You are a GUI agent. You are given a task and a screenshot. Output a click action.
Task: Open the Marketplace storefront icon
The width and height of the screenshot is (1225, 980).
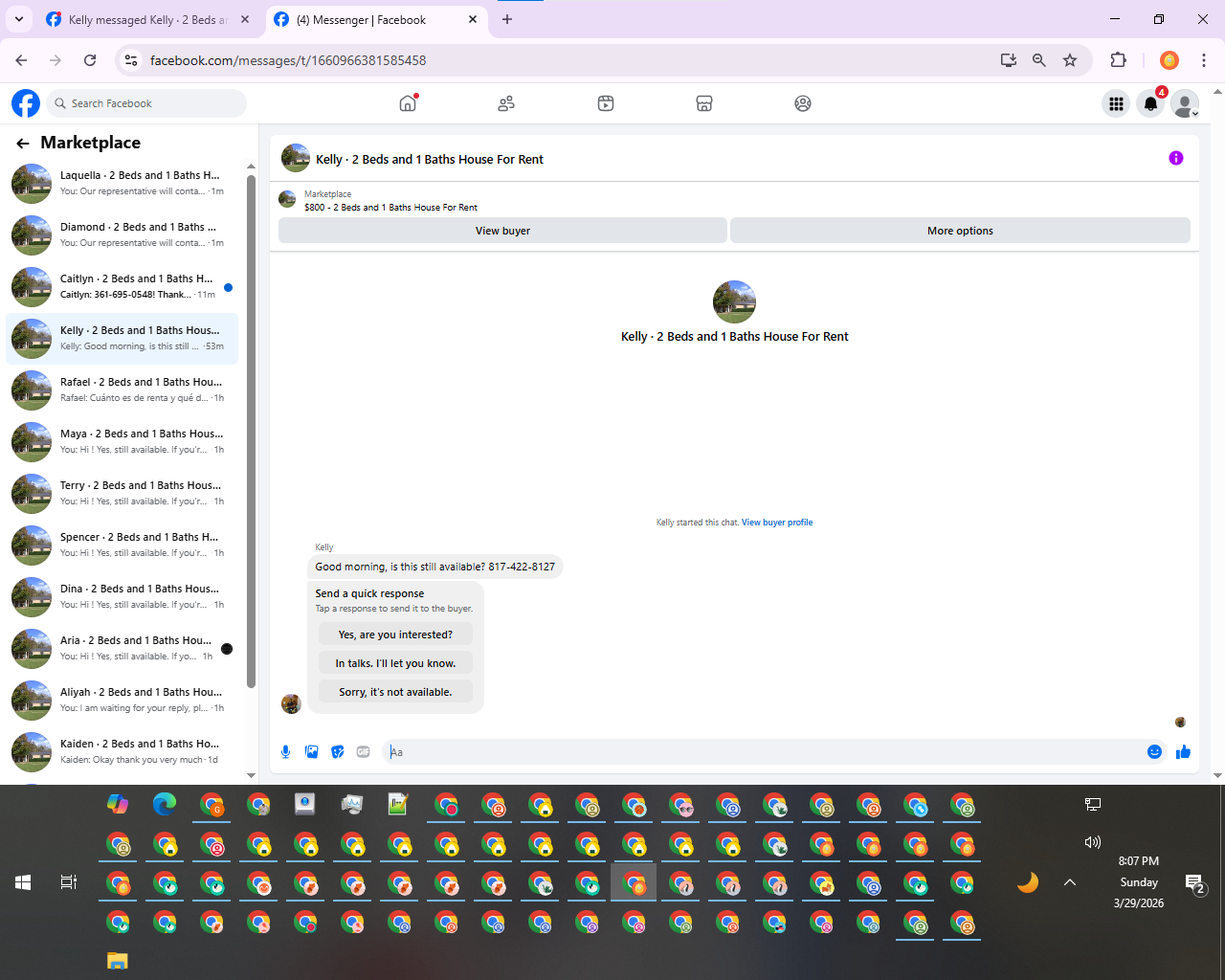pos(704,103)
